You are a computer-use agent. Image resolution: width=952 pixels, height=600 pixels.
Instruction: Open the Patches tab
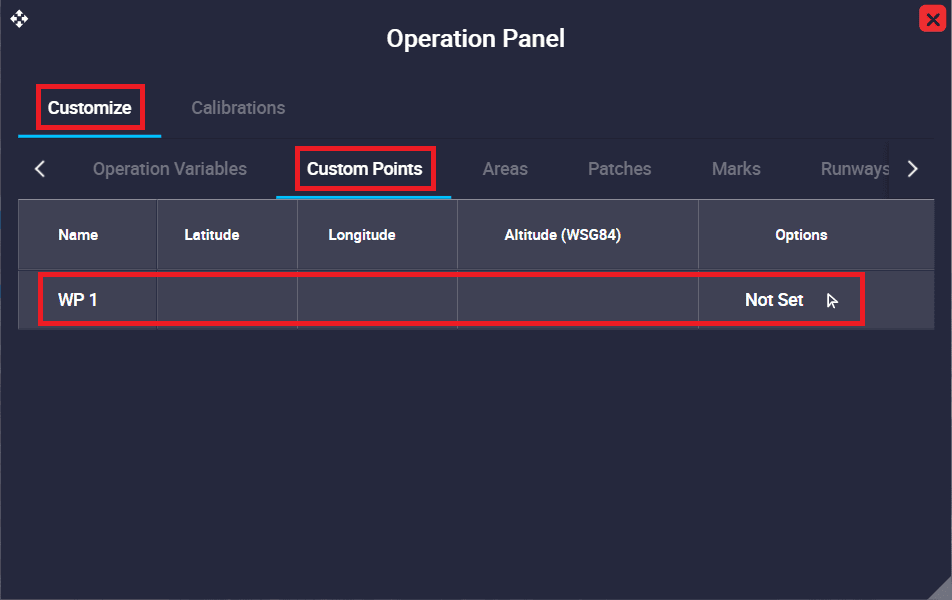tap(619, 169)
